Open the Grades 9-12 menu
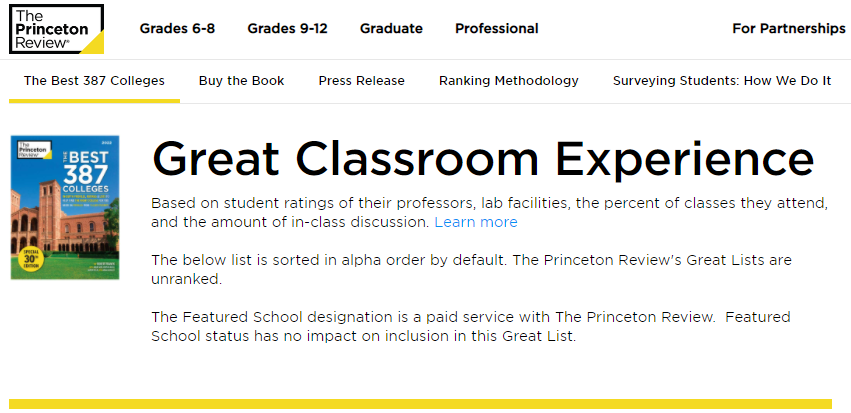Screen dimensions: 851x413 287,28
